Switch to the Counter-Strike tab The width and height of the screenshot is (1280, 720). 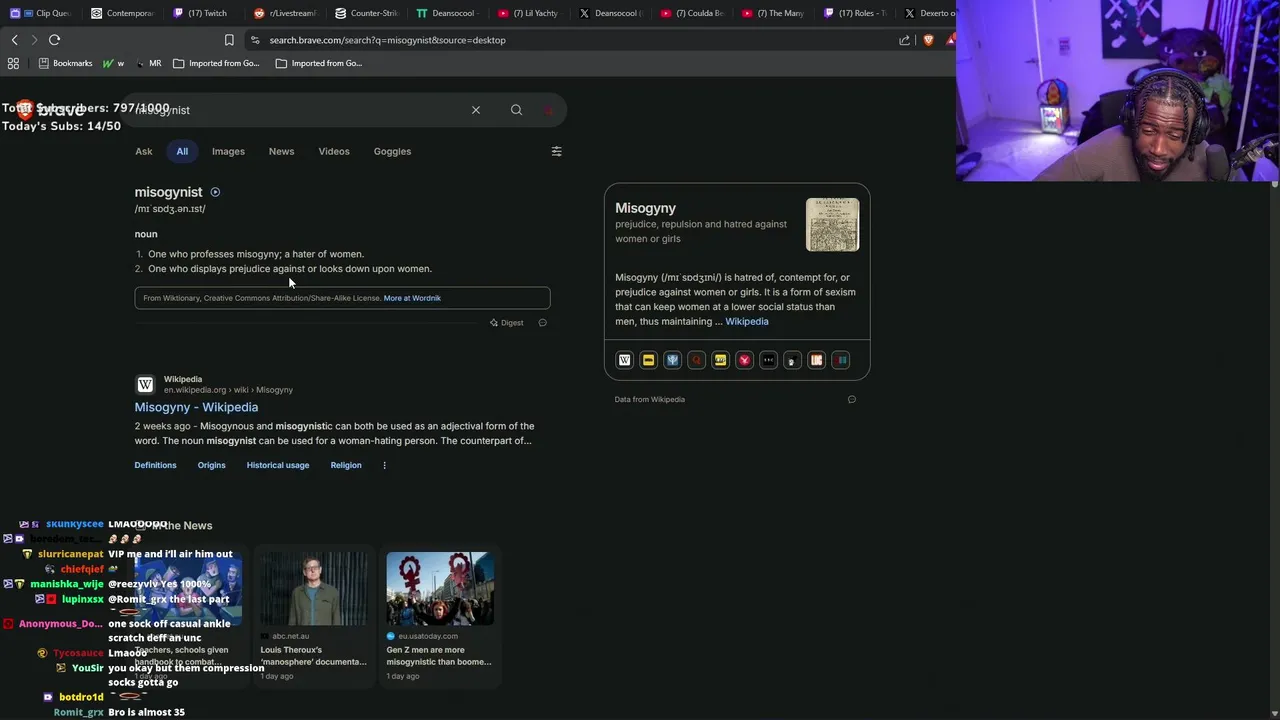pyautogui.click(x=367, y=13)
